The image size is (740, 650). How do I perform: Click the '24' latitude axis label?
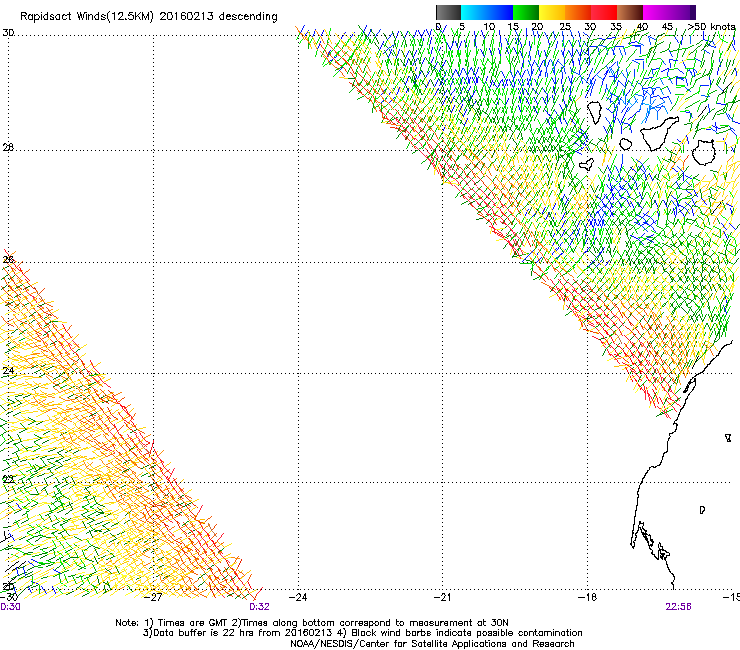point(8,371)
